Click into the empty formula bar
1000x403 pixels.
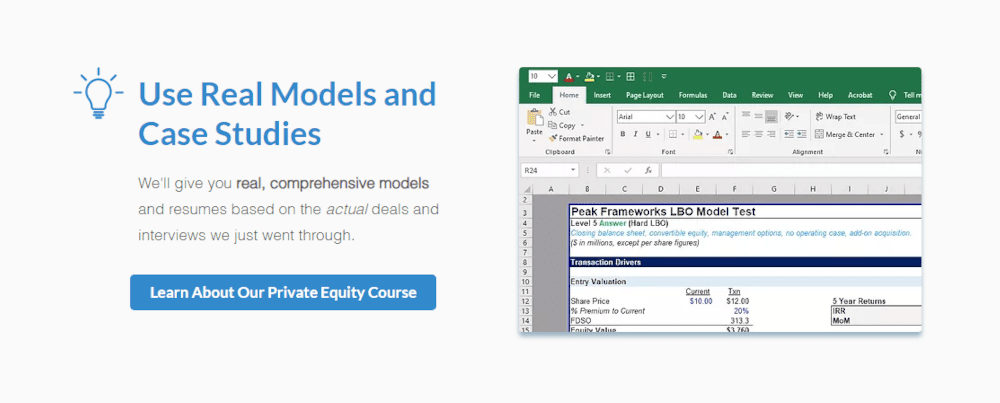(x=792, y=170)
